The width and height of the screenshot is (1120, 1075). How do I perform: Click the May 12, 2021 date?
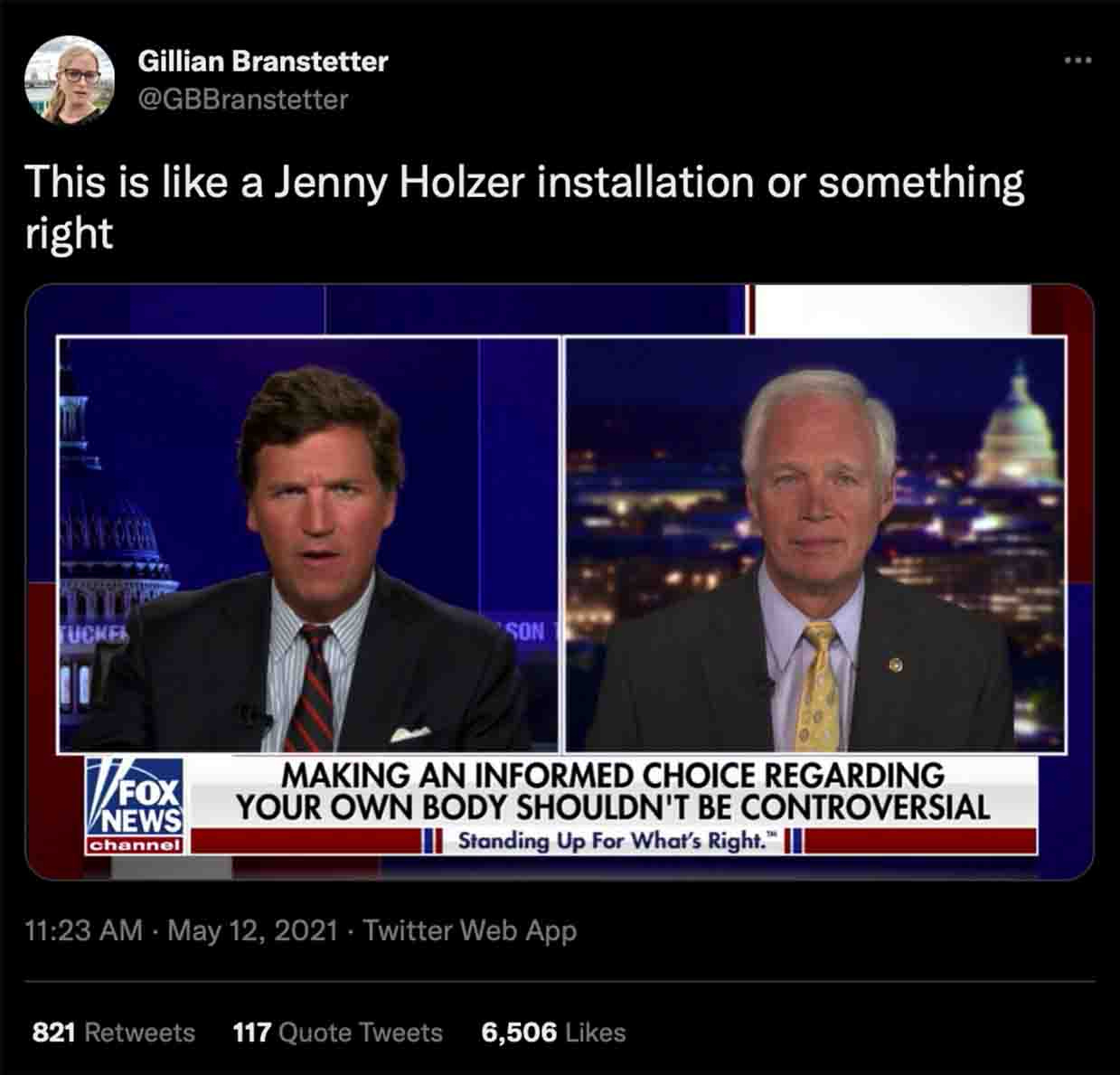pos(253,930)
